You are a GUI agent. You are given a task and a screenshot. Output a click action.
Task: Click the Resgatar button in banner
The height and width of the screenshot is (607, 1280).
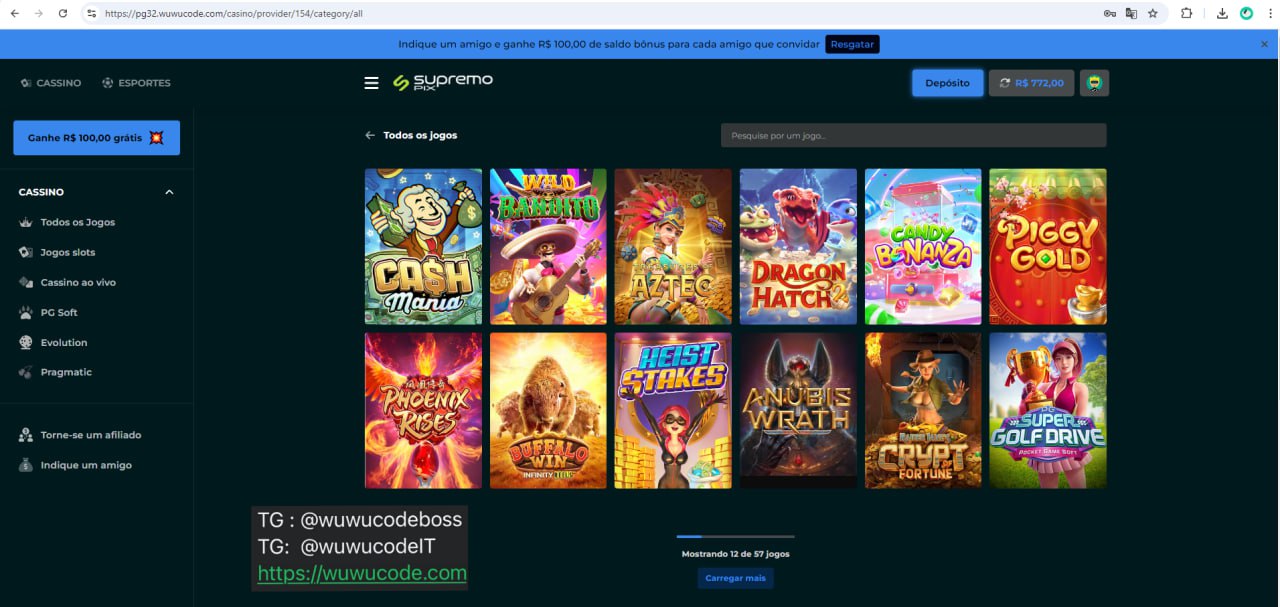(852, 44)
